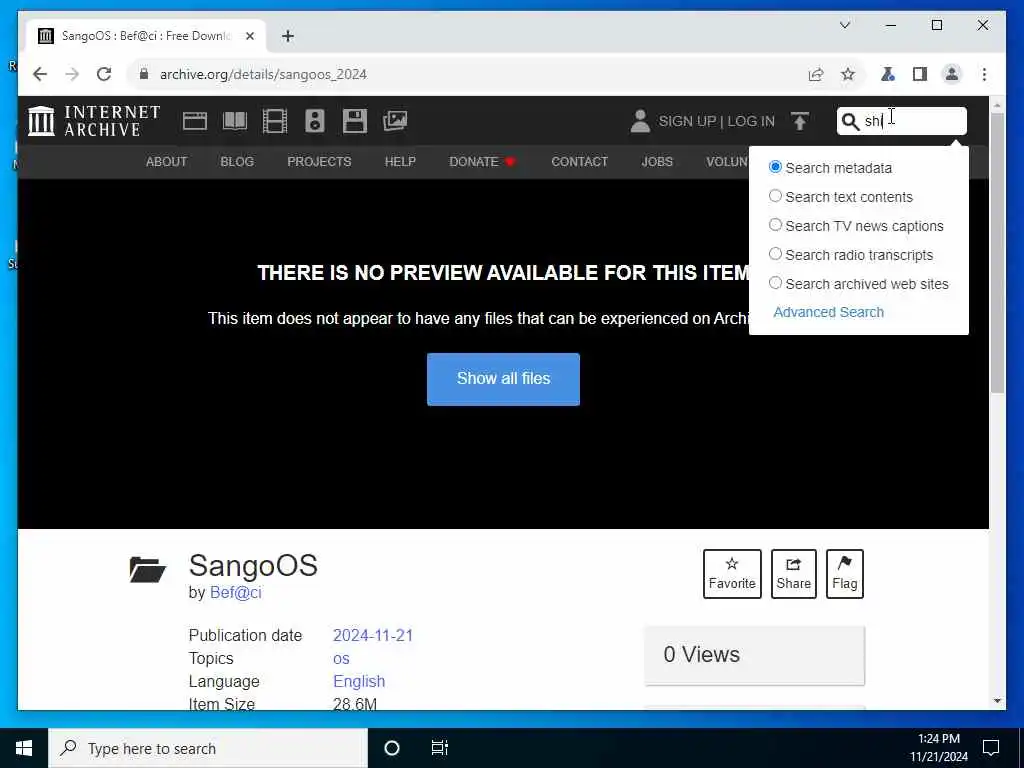Click the LOG IN link

pos(751,121)
